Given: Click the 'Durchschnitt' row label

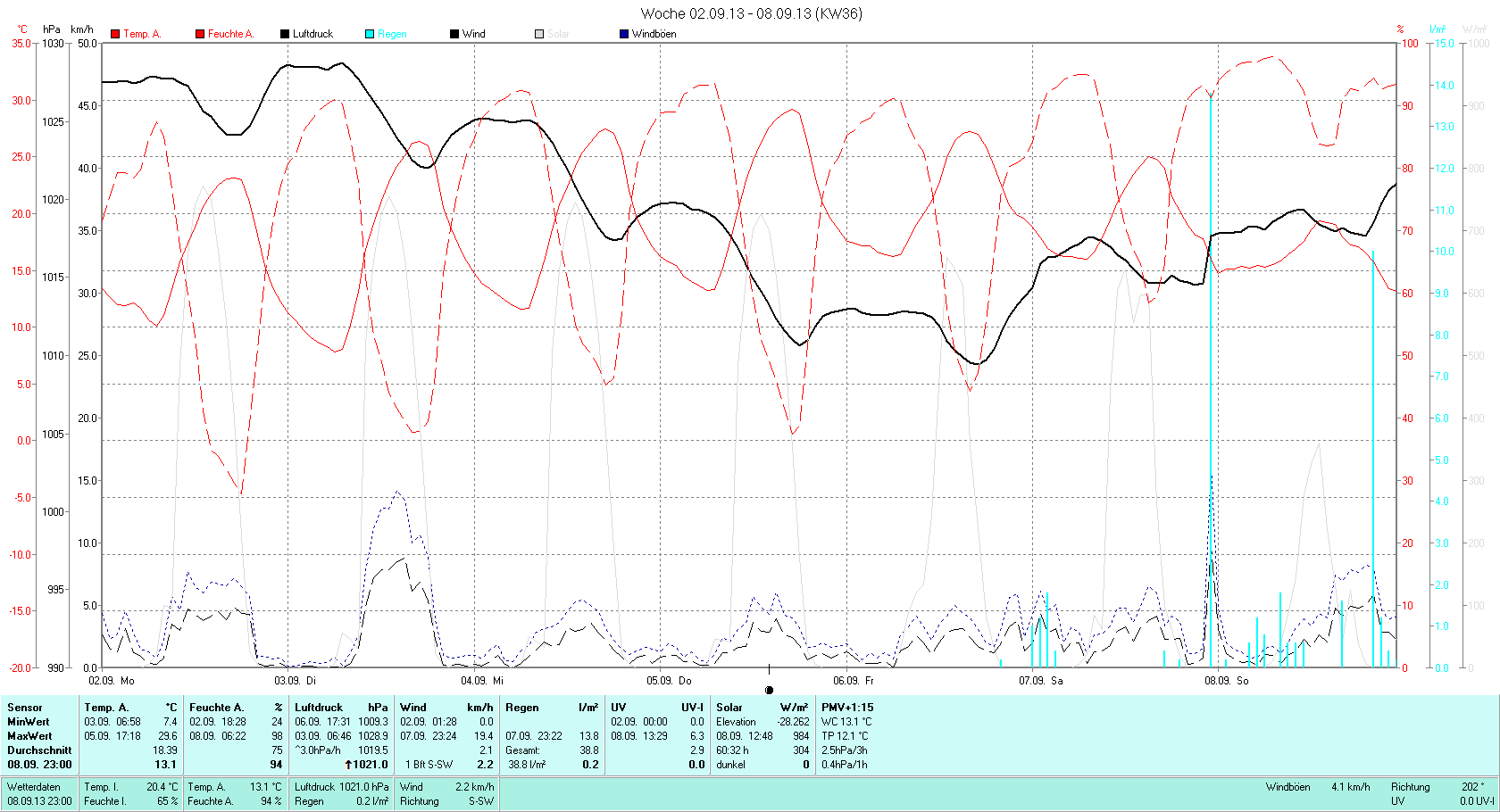Looking at the screenshot, I should click(x=39, y=750).
